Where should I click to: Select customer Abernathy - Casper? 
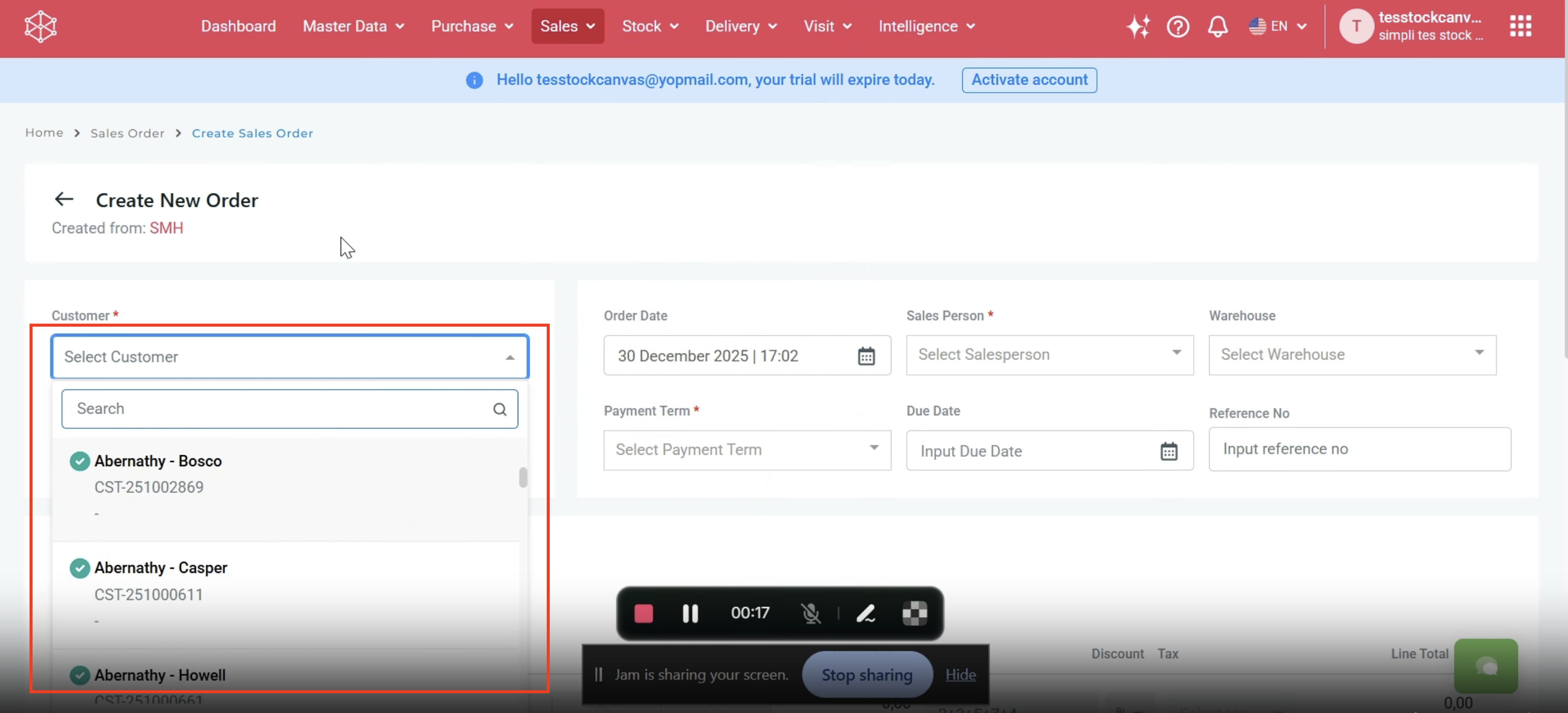point(161,568)
